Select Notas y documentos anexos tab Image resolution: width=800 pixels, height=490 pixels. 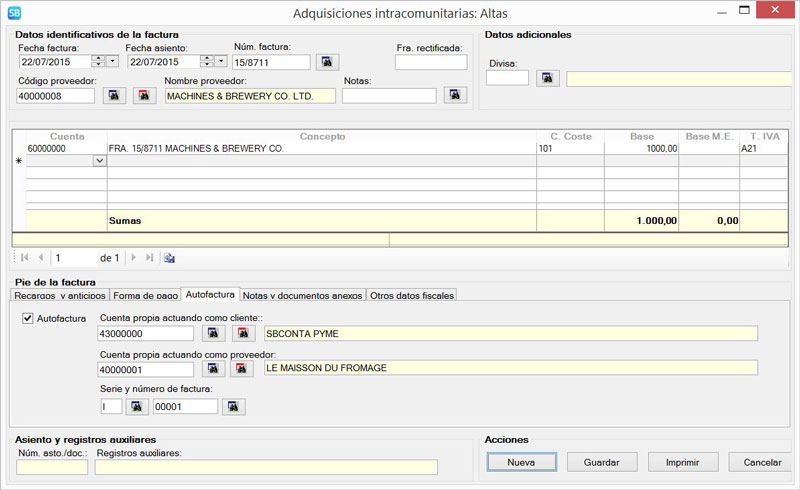pyautogui.click(x=303, y=295)
